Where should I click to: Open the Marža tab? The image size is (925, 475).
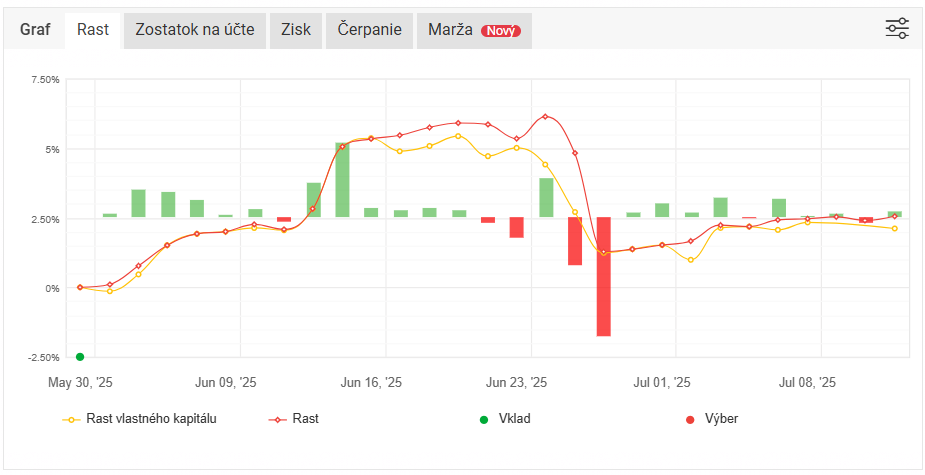coord(473,30)
